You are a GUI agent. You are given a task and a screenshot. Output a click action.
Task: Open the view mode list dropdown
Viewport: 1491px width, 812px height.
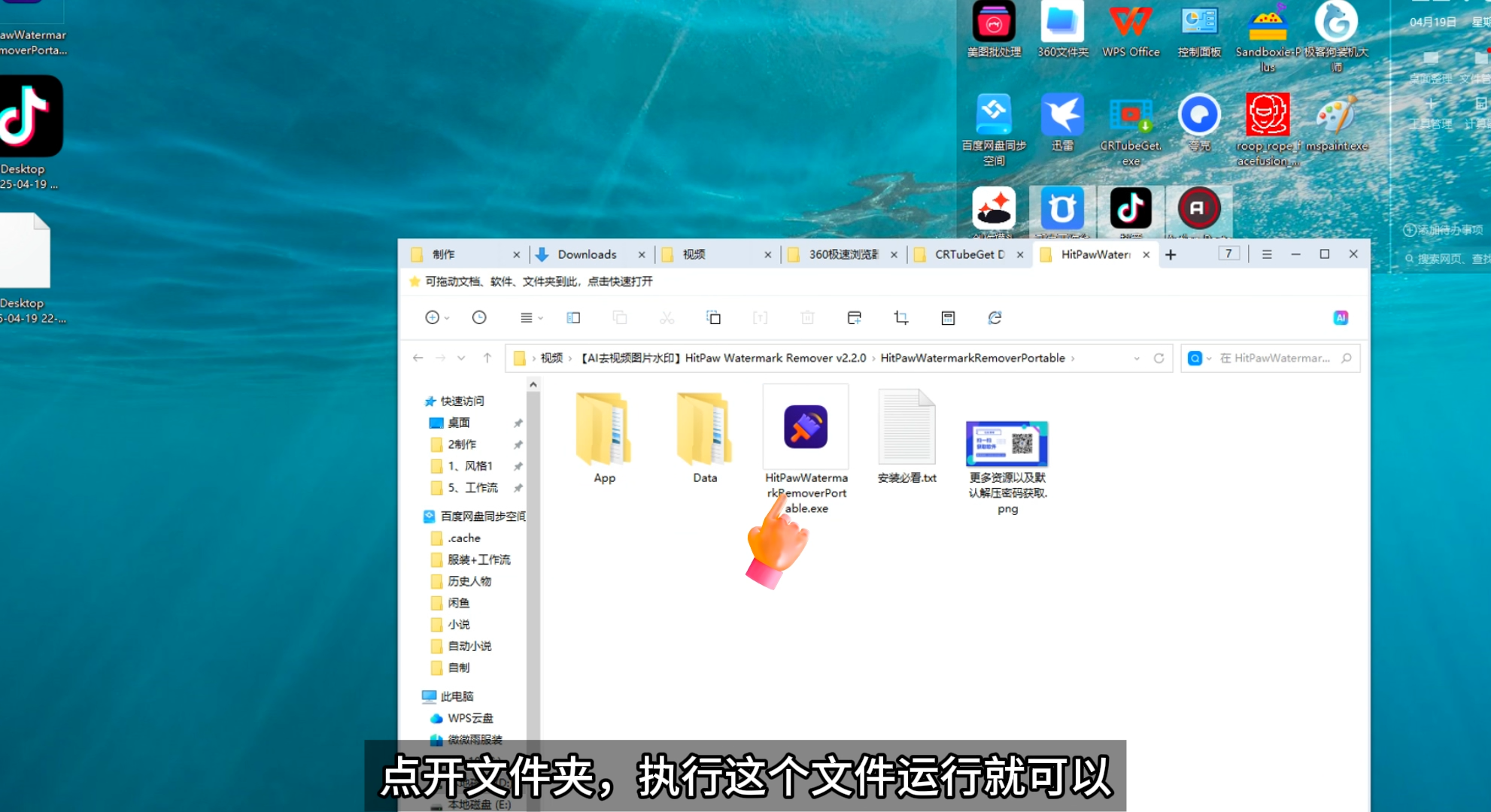coord(531,318)
